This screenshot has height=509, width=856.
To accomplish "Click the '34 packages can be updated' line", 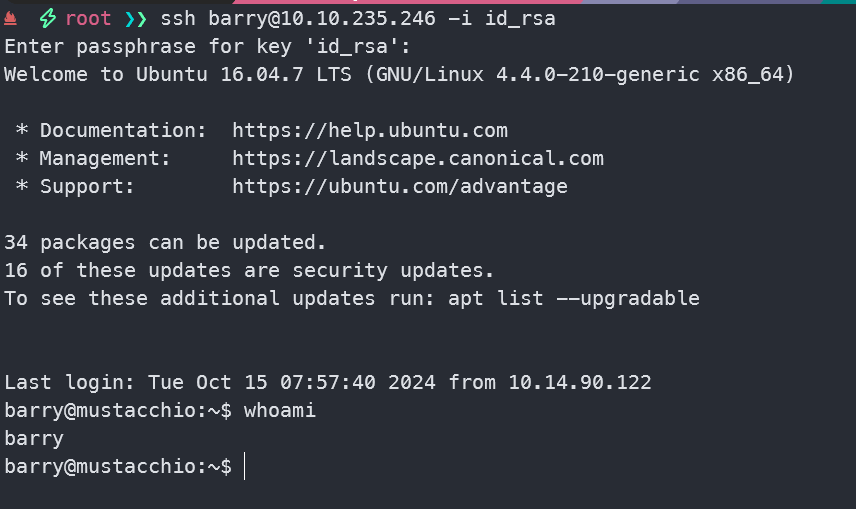I will point(166,242).
